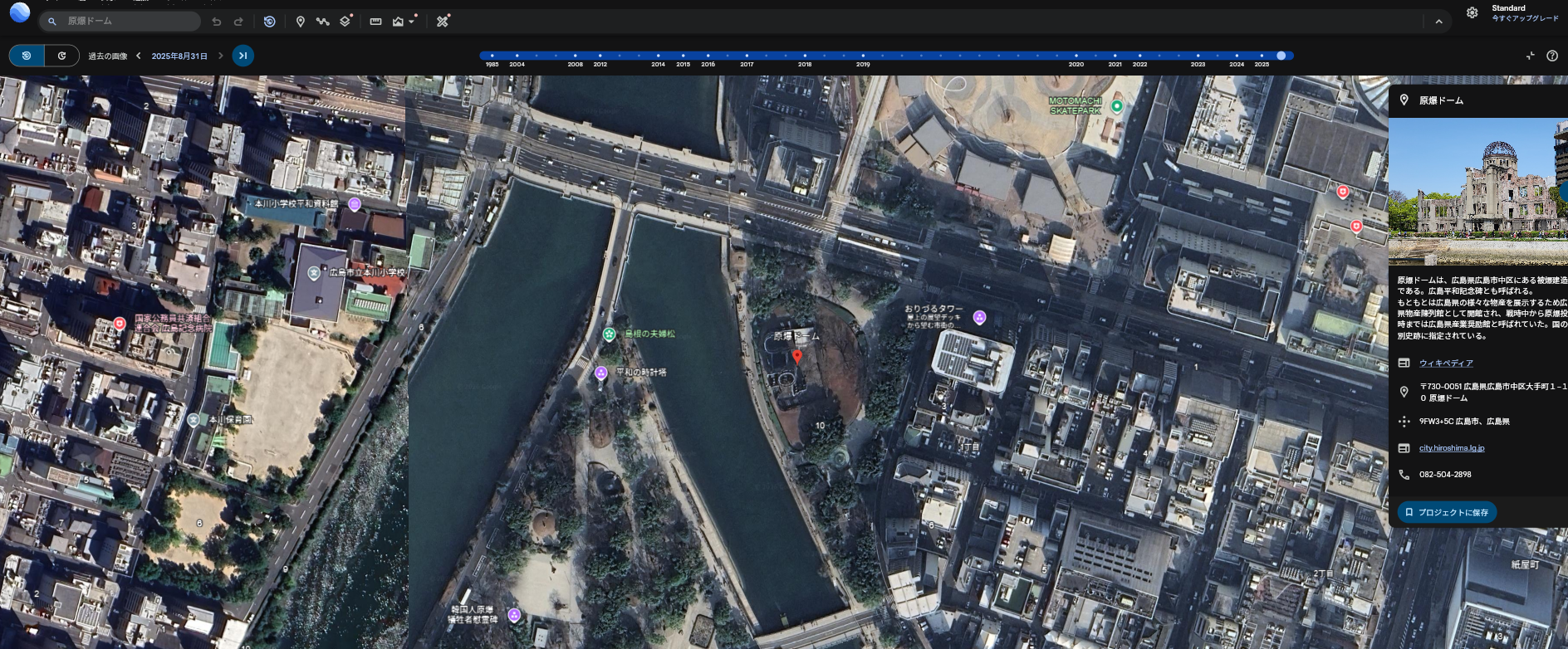Click the address line 〒730-0051
The height and width of the screenshot is (649, 1568).
pos(1493,392)
